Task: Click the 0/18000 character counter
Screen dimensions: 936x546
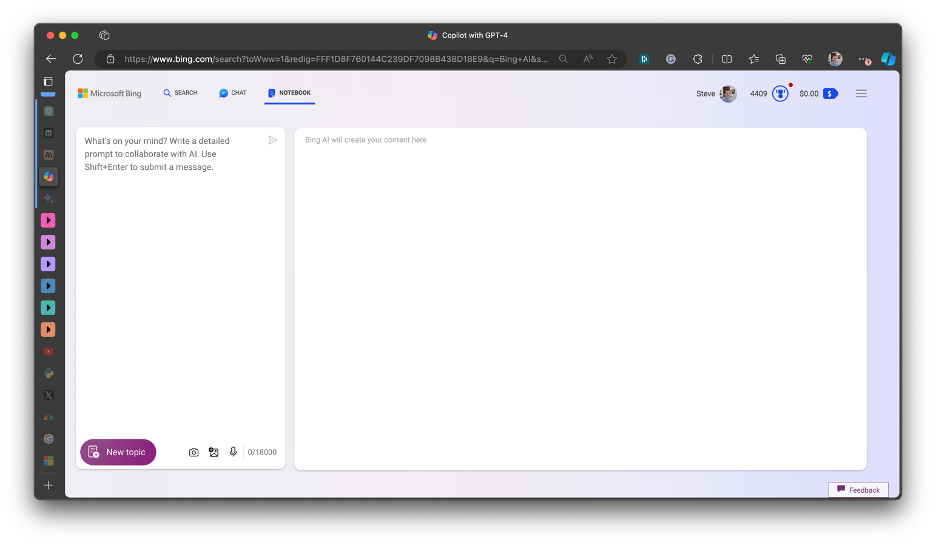Action: point(262,452)
